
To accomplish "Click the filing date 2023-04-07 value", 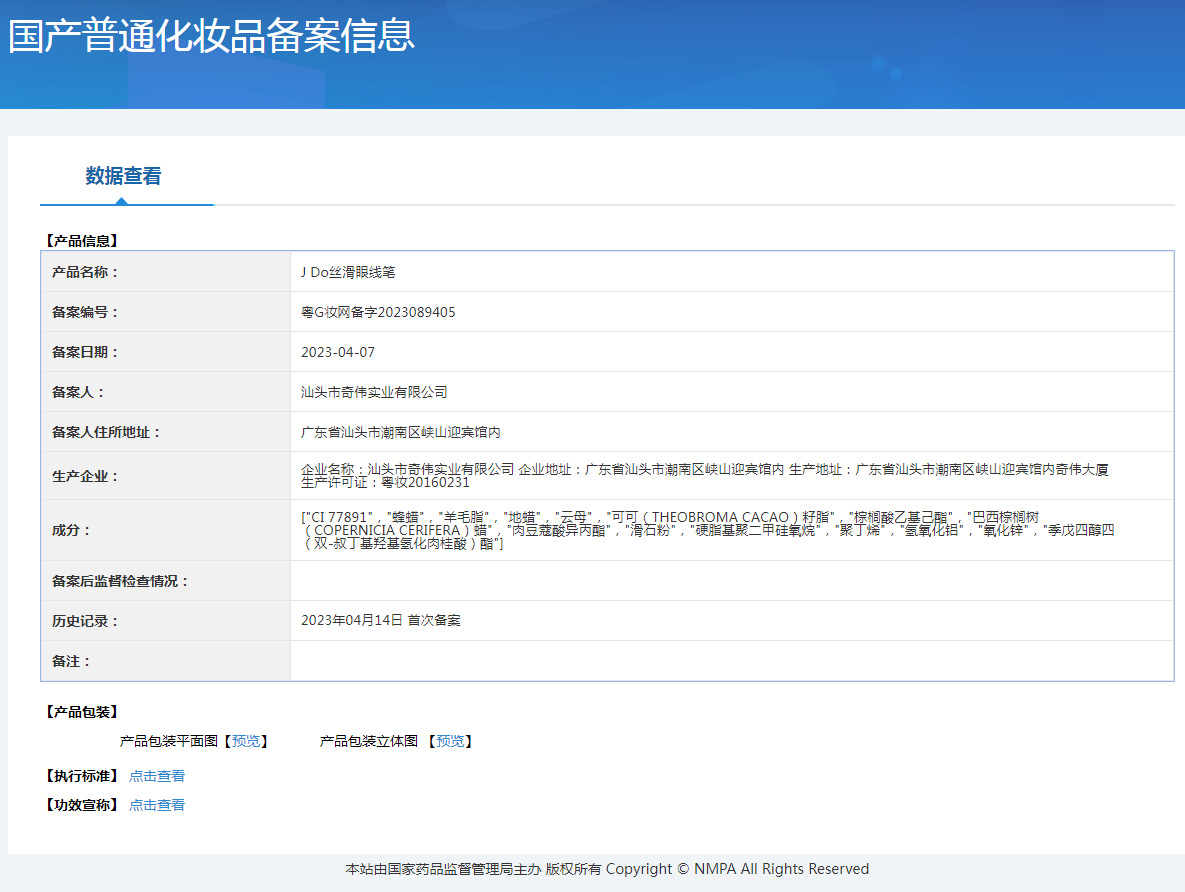I will 338,352.
